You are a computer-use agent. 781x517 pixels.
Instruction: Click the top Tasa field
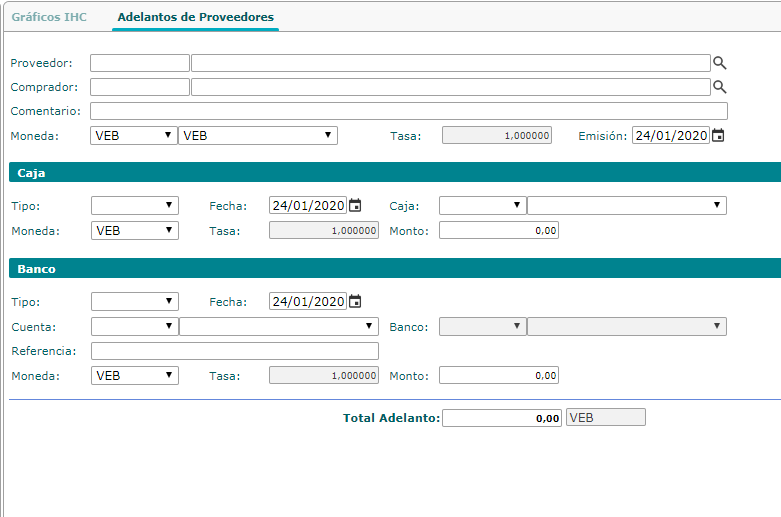(497, 135)
